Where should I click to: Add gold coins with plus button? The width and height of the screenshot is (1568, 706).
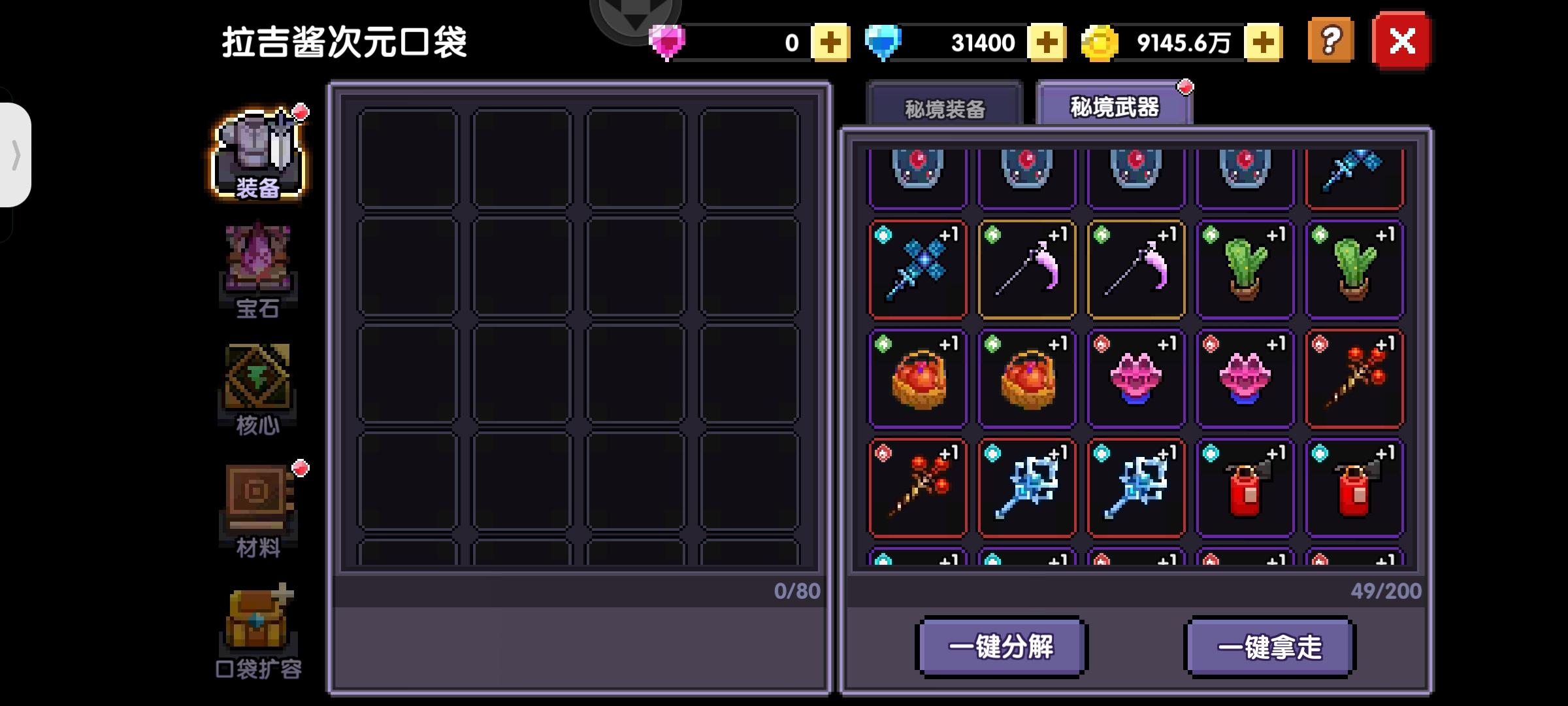click(x=1264, y=42)
